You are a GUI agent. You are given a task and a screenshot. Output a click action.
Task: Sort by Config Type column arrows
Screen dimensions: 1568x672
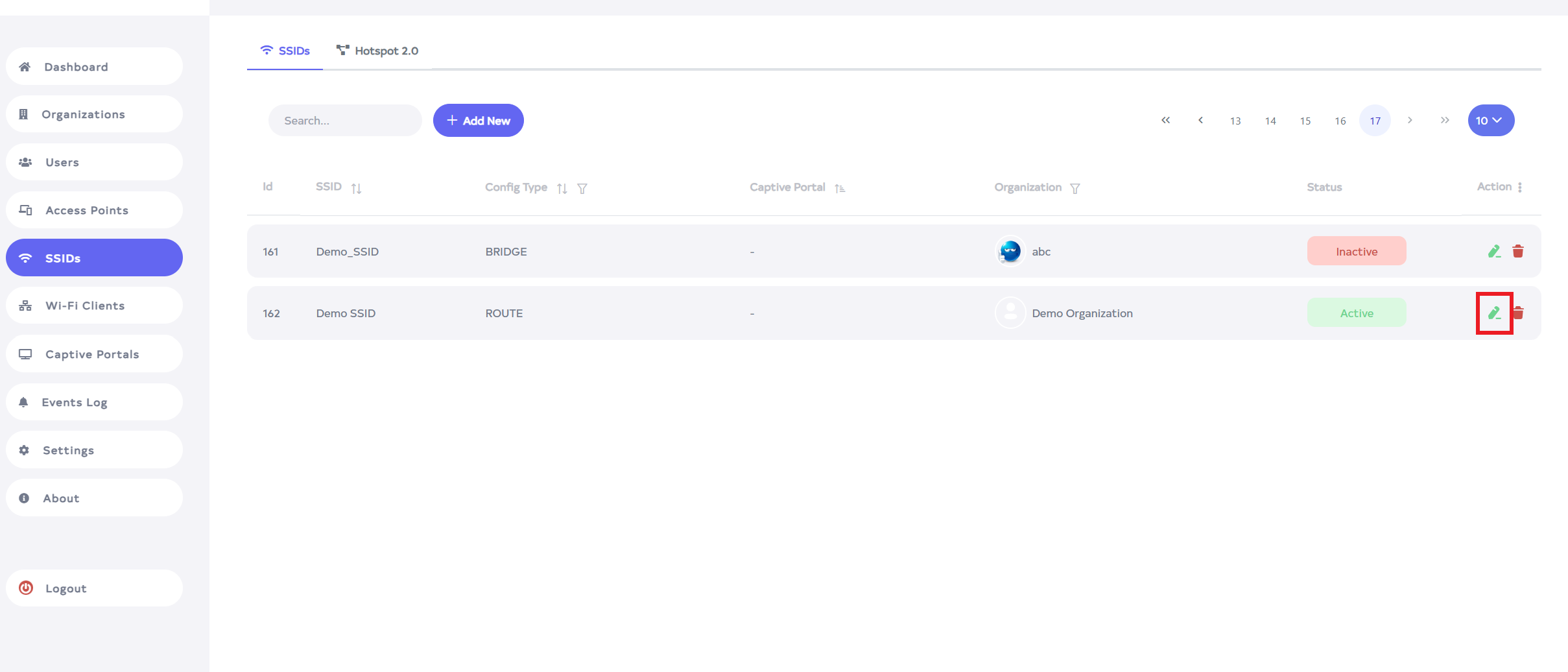point(562,188)
